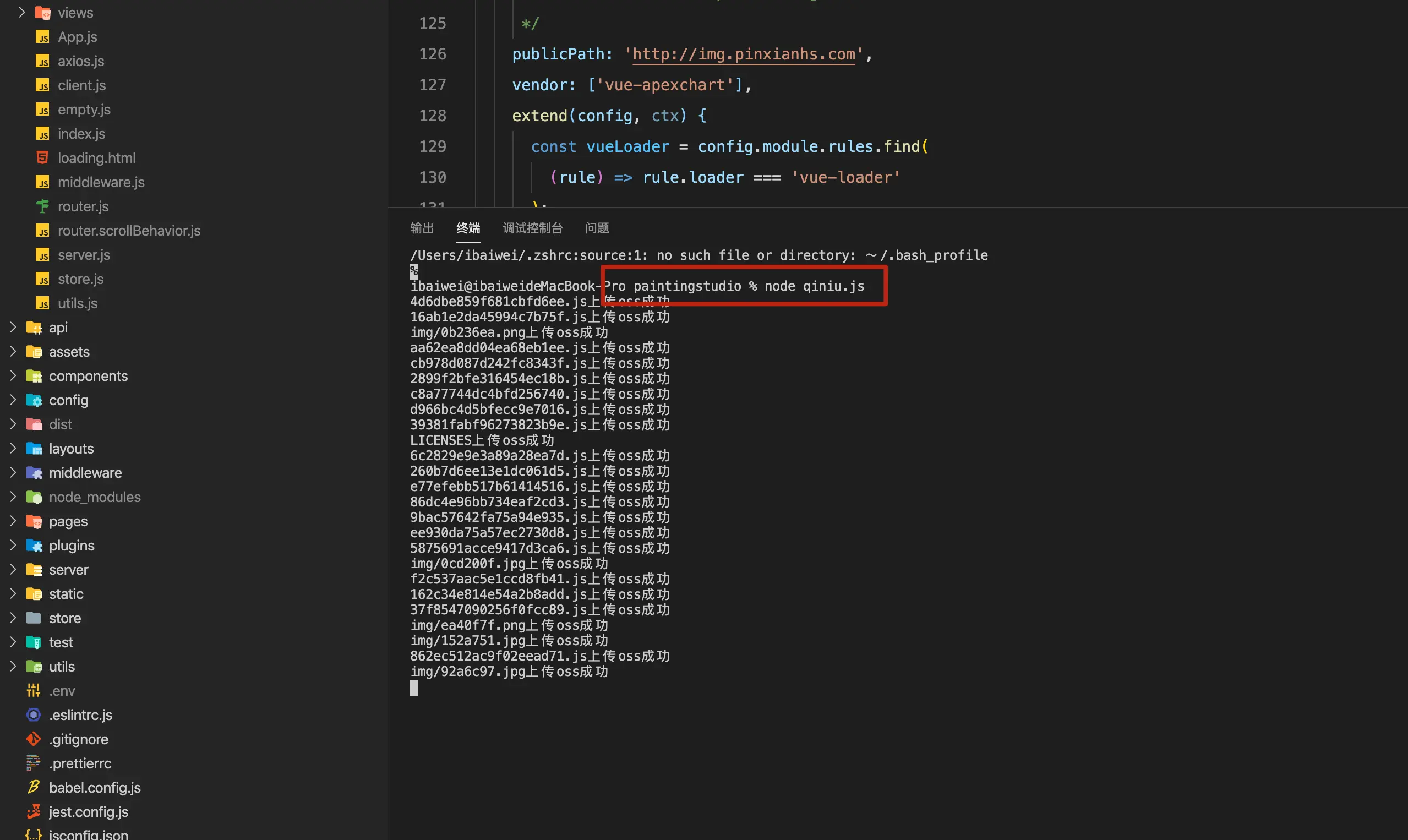Open middleware.js in the file tree
Screen dimensions: 1408x840
[x=101, y=182]
